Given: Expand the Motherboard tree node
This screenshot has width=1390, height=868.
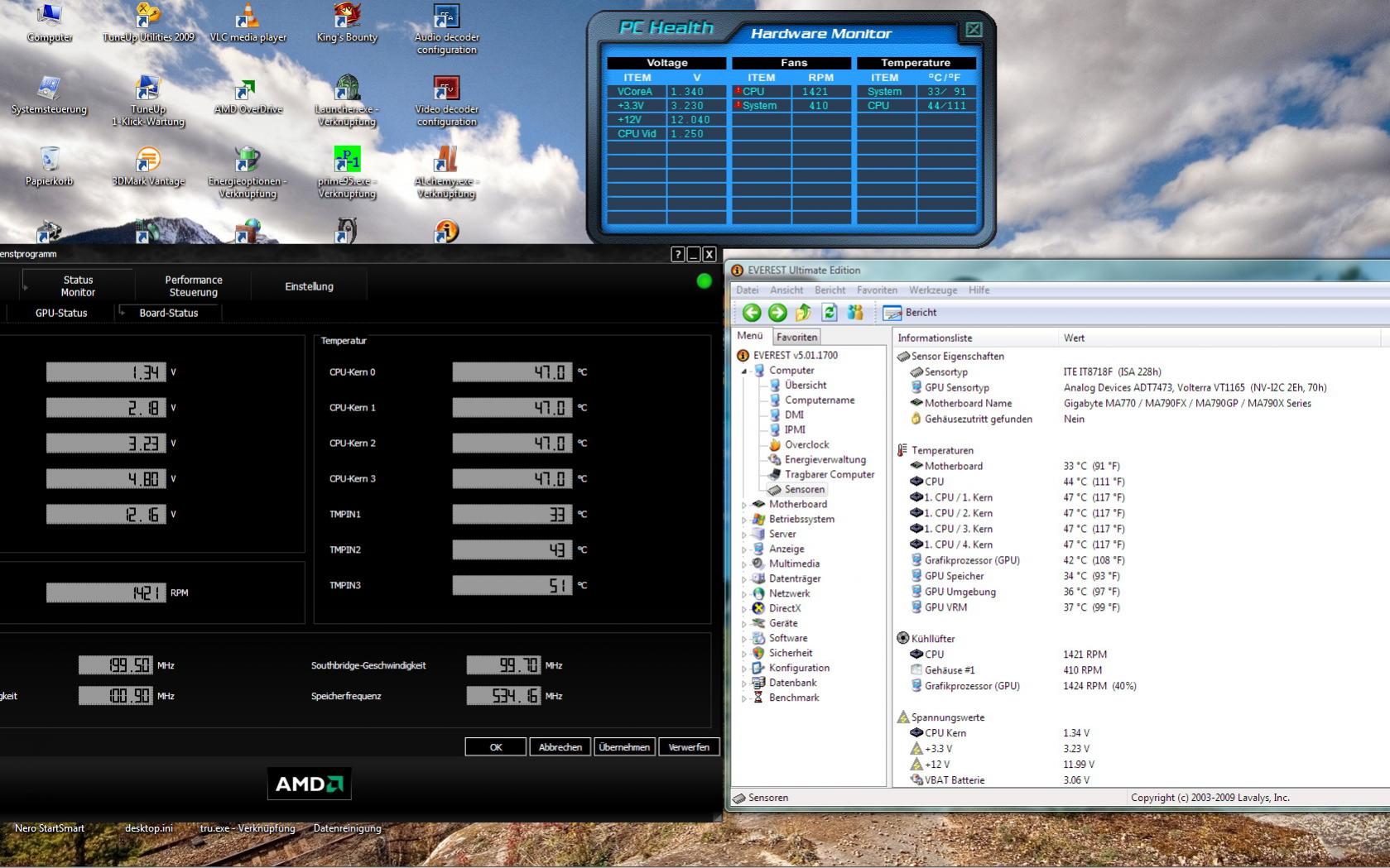Looking at the screenshot, I should pos(744,505).
